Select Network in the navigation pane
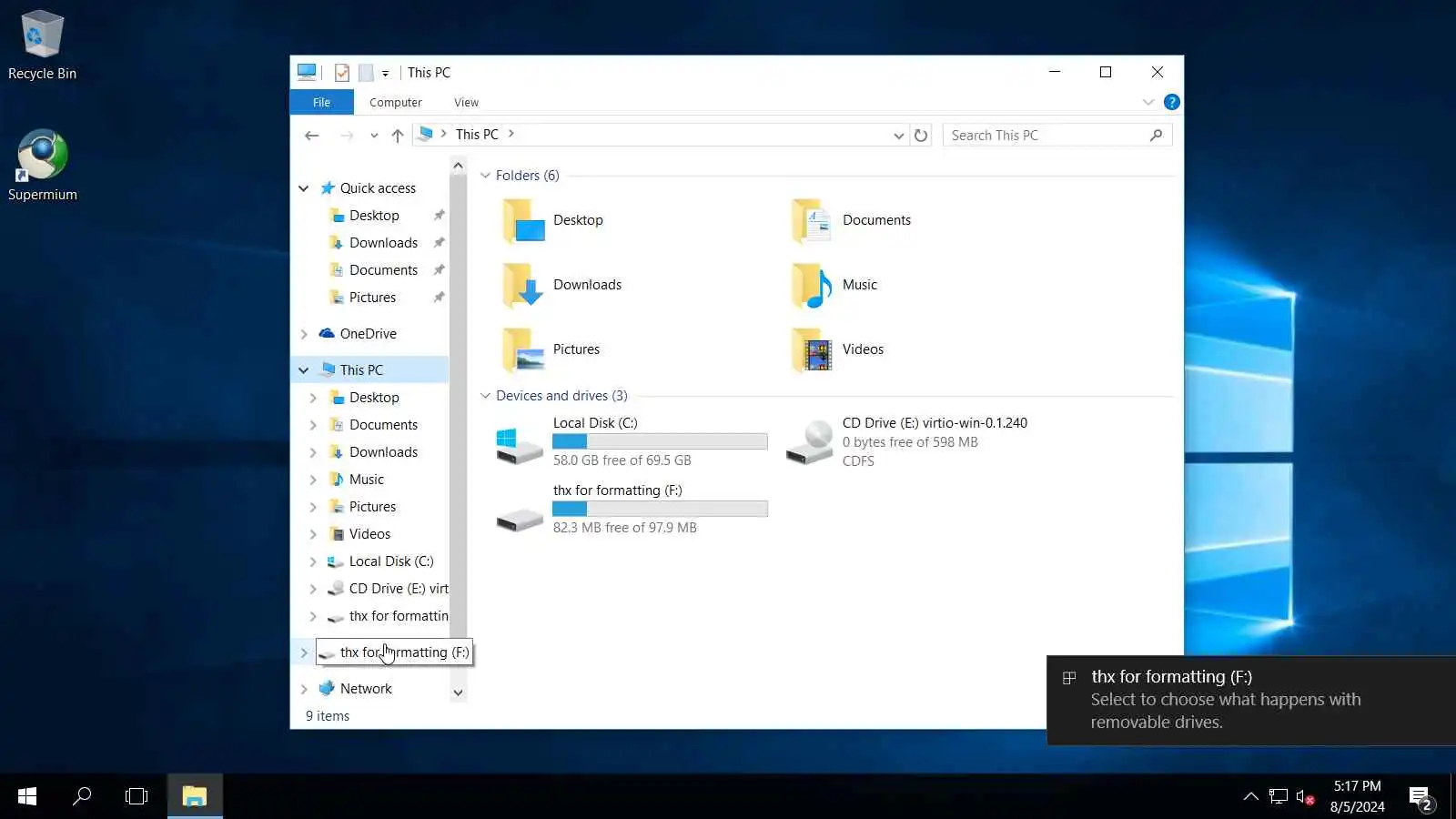1456x819 pixels. coord(366,689)
